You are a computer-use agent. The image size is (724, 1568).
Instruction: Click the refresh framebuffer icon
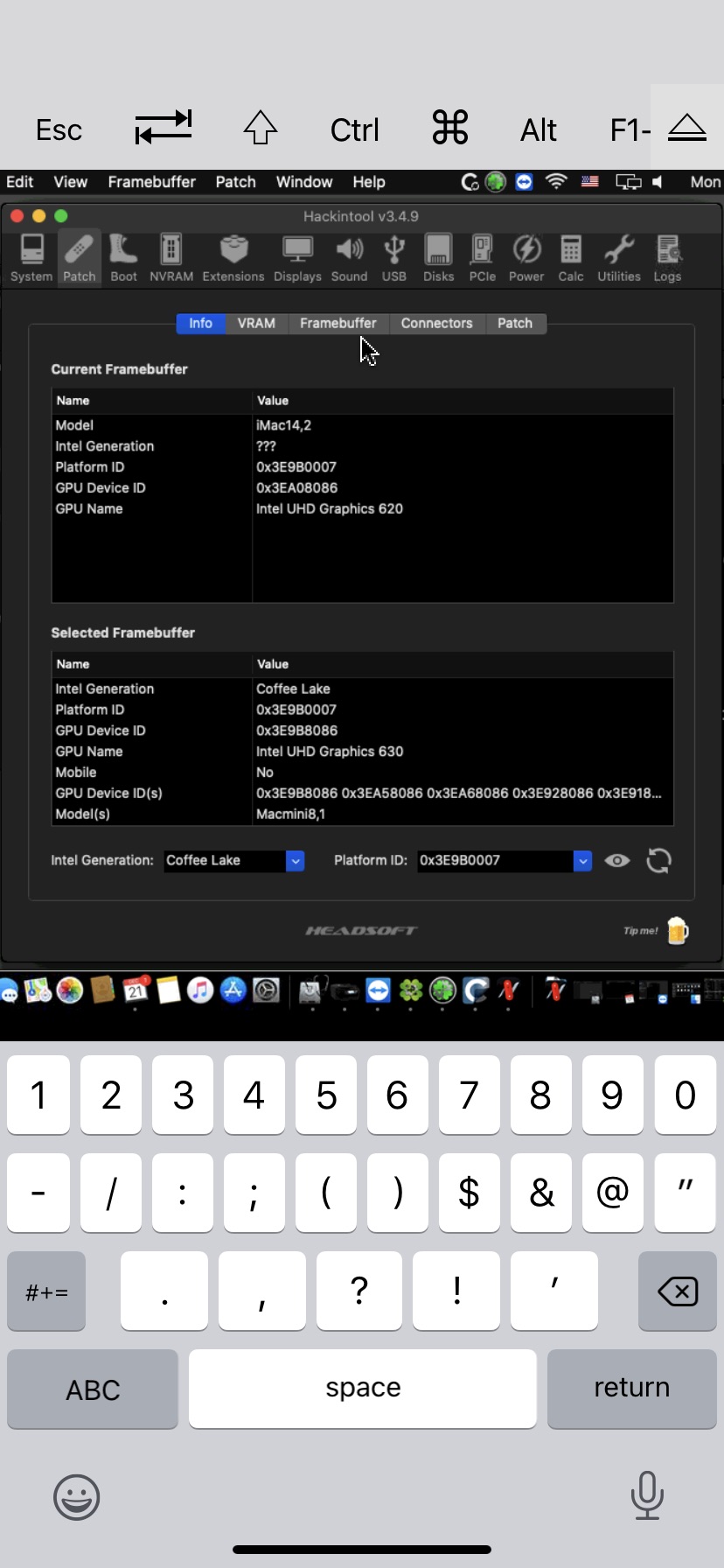click(x=658, y=861)
